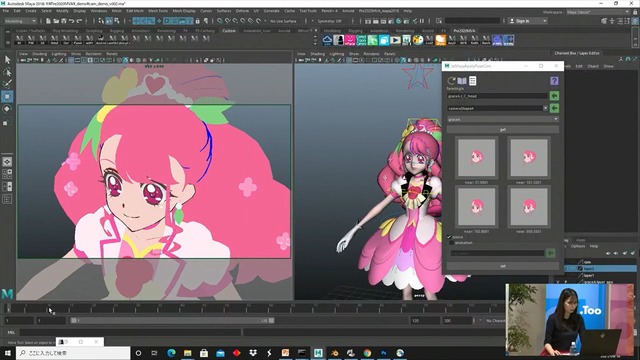This screenshot has height=360, width=640.
Task: Open left viewport Shading menu
Action: point(39,54)
